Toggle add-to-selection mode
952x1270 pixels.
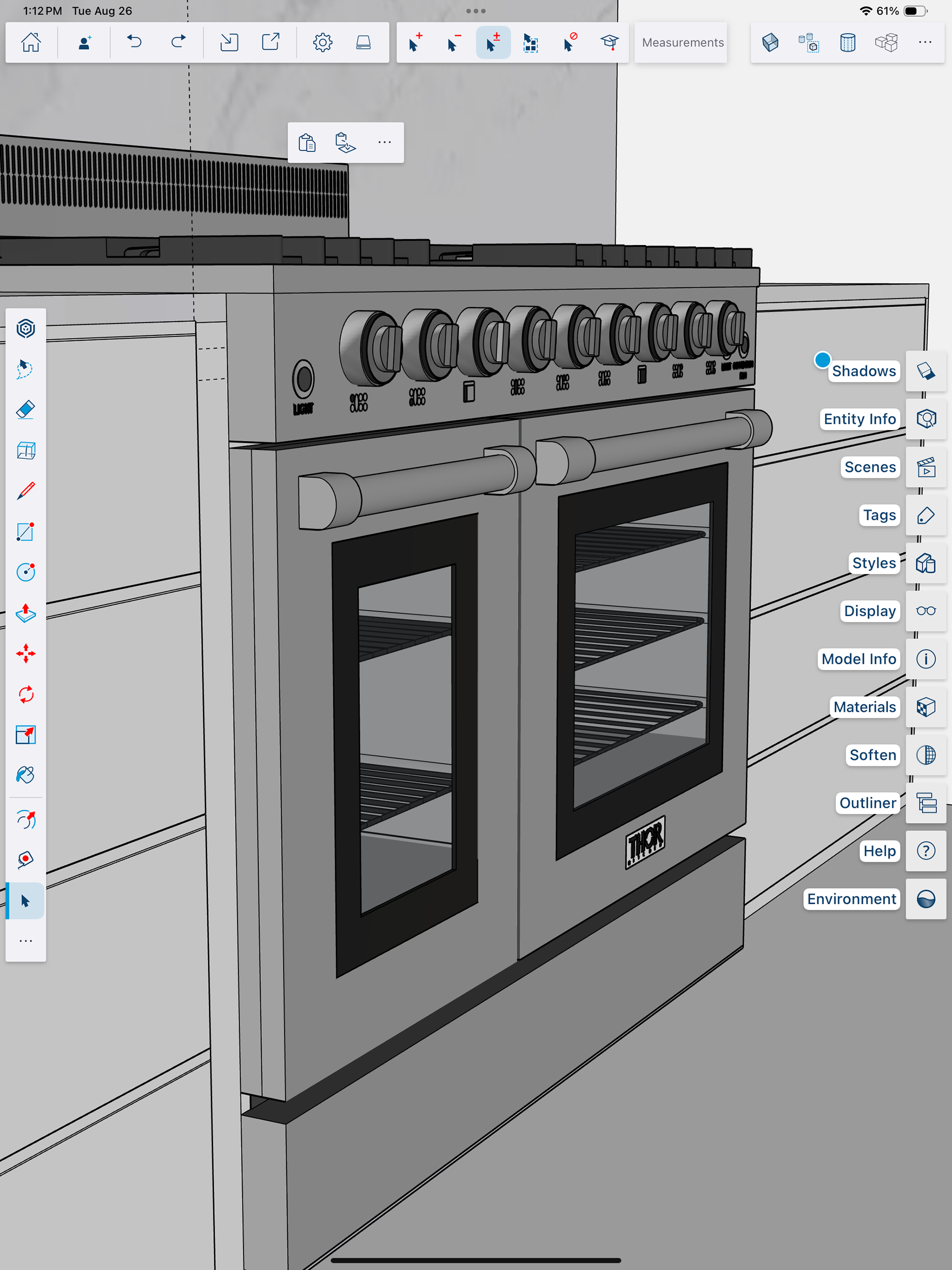coord(416,43)
